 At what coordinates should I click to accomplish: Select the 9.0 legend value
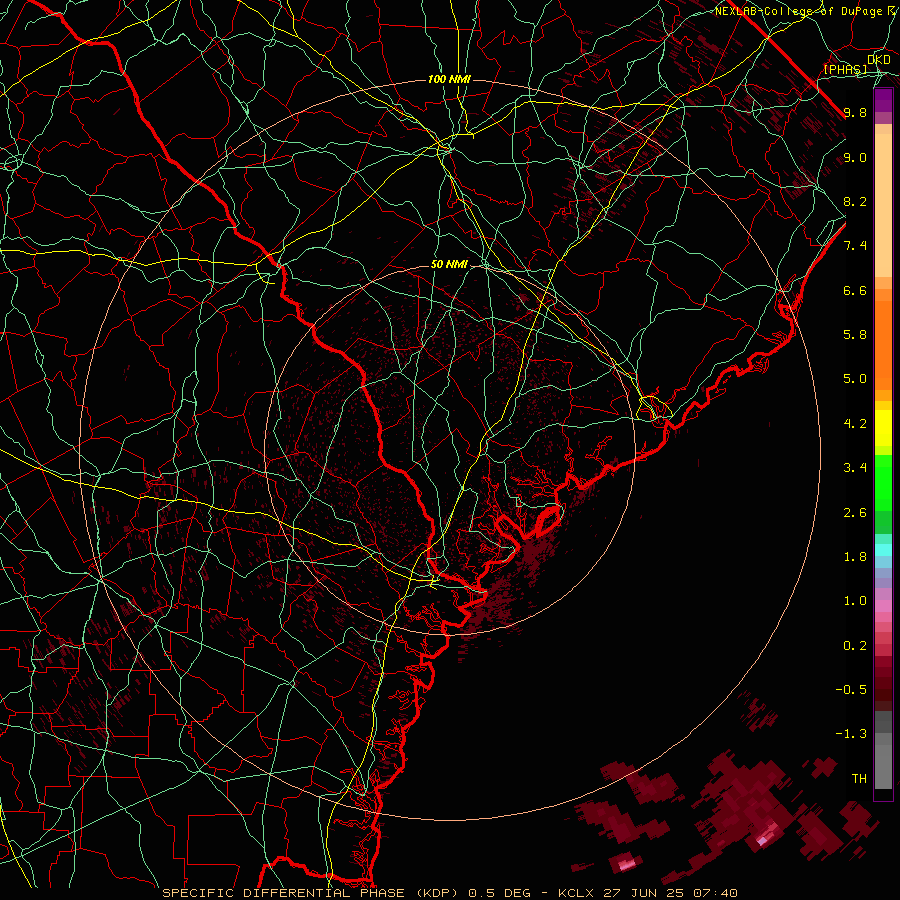855,157
